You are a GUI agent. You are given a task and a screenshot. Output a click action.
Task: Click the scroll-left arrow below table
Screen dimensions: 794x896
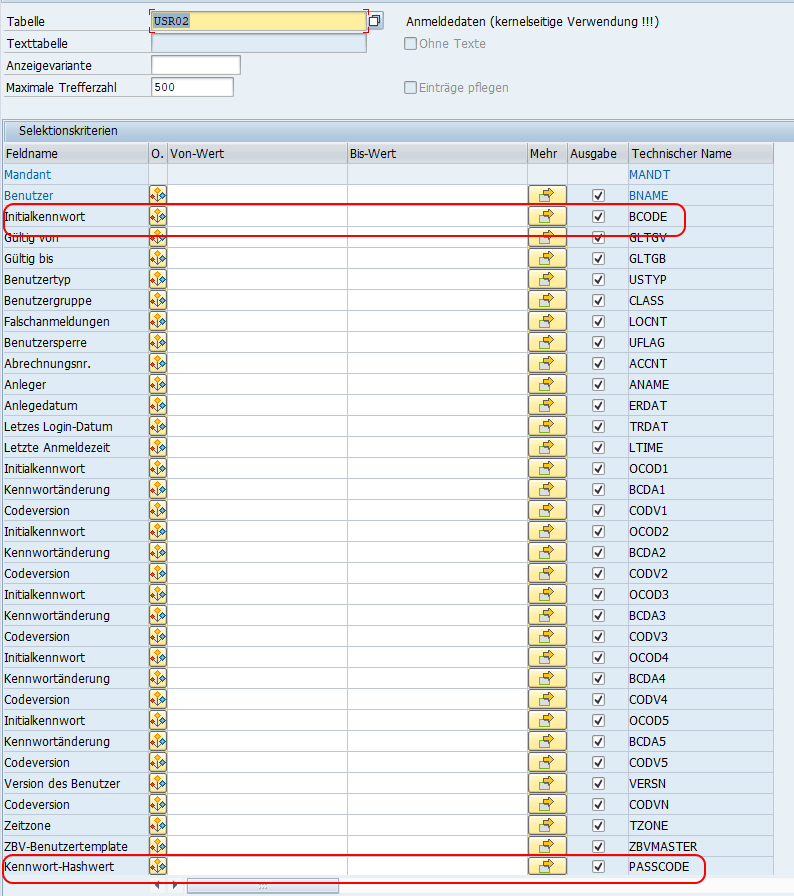tap(158, 885)
